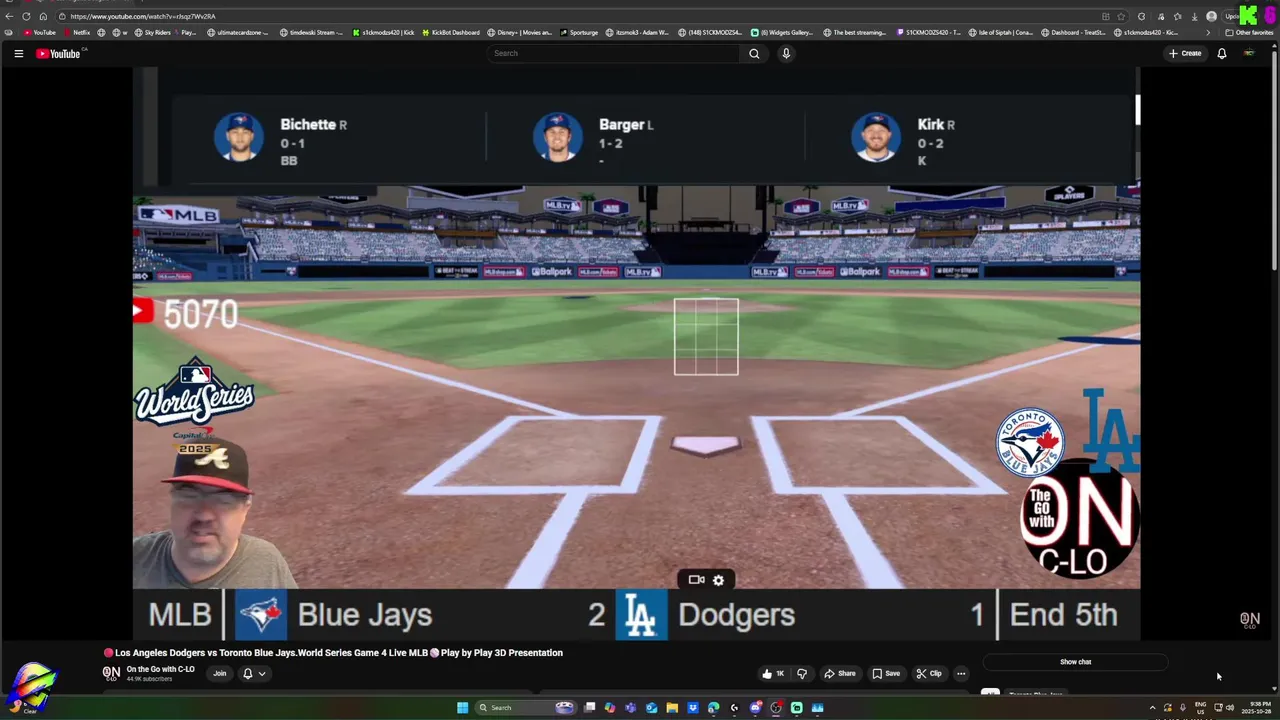This screenshot has height=720, width=1280.
Task: Open the Create button
Action: point(1184,53)
